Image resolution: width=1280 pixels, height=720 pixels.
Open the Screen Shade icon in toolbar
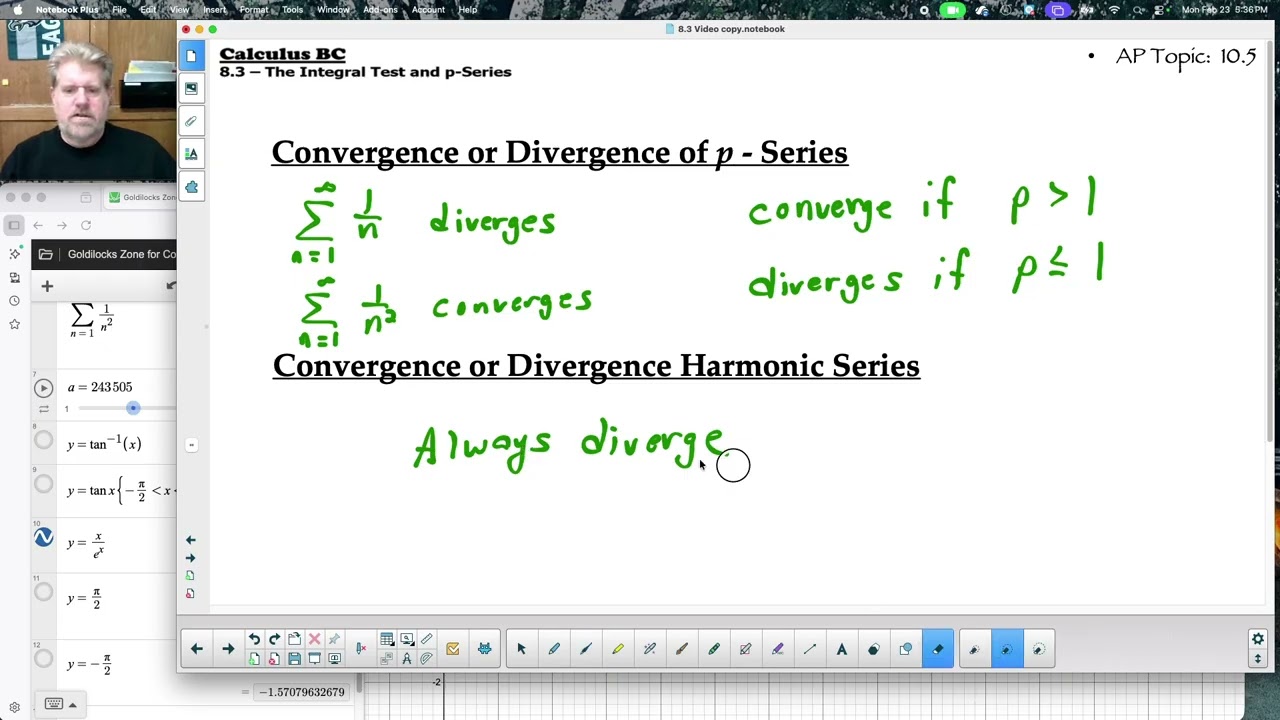pyautogui.click(x=314, y=659)
